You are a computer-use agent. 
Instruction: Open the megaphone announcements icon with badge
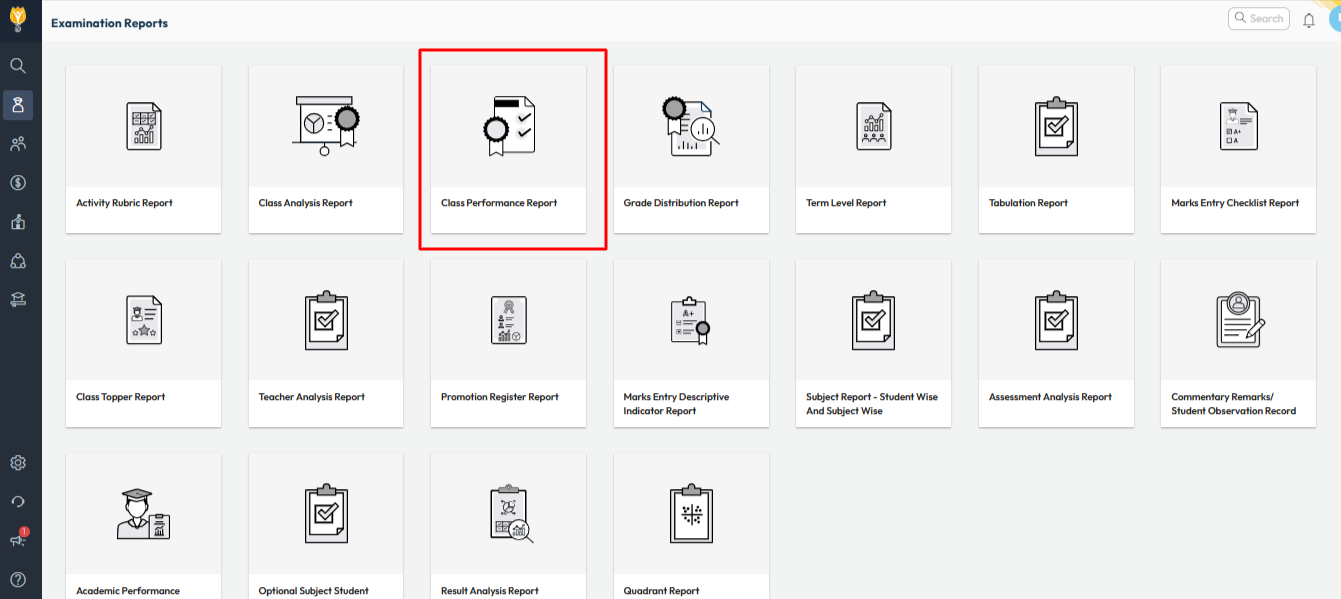(18, 540)
